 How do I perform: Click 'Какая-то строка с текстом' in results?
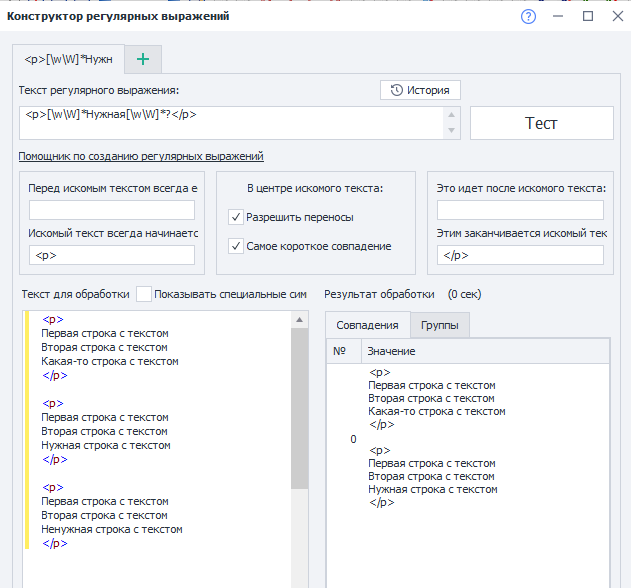click(437, 411)
